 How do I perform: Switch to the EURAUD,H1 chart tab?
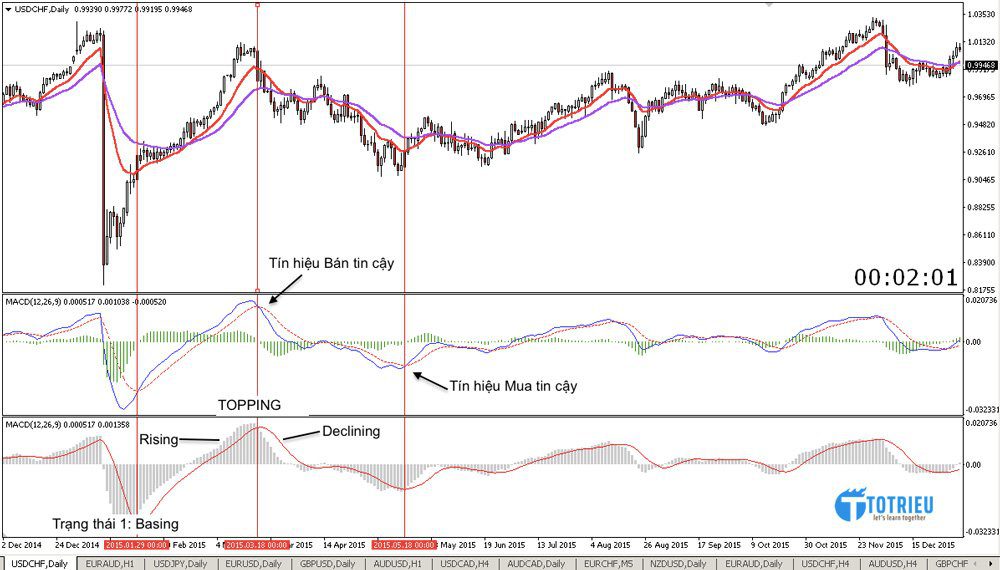pyautogui.click(x=110, y=563)
